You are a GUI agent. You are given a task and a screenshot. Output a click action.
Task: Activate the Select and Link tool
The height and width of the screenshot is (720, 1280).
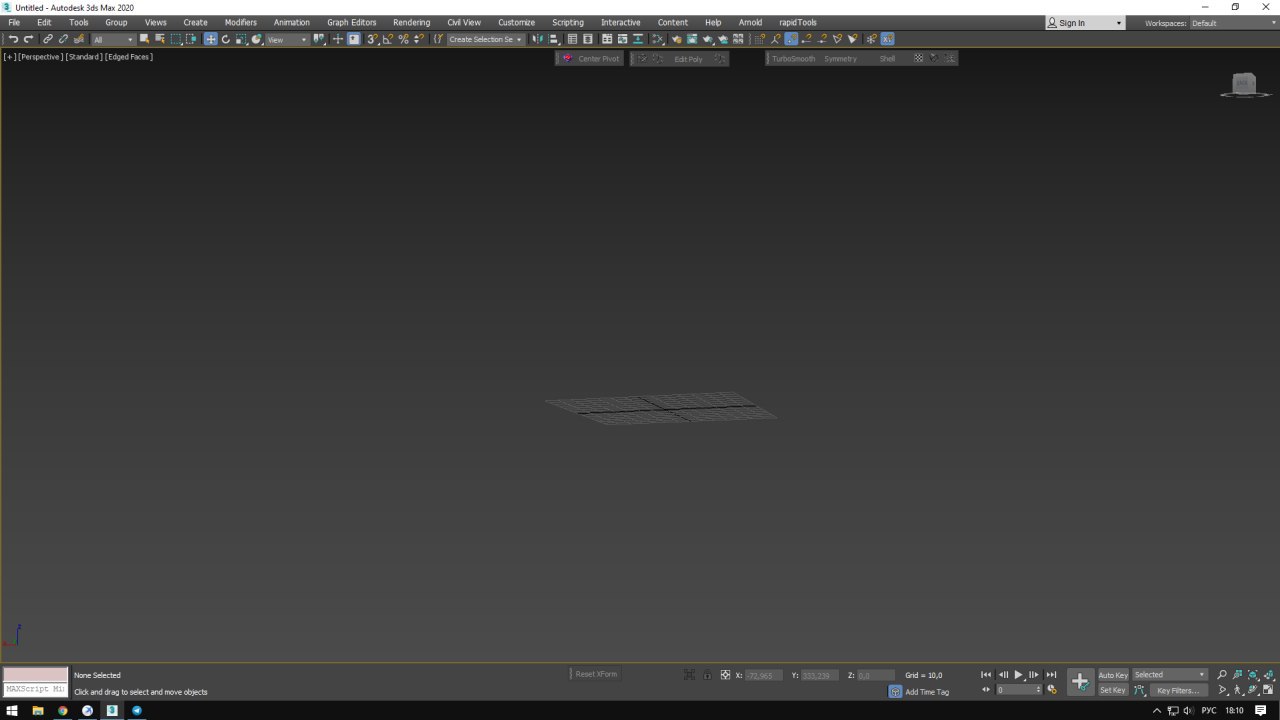point(47,39)
